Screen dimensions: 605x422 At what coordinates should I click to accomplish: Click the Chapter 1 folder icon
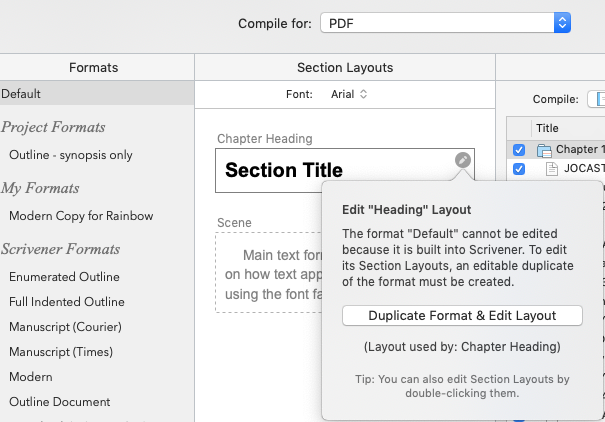[544, 150]
